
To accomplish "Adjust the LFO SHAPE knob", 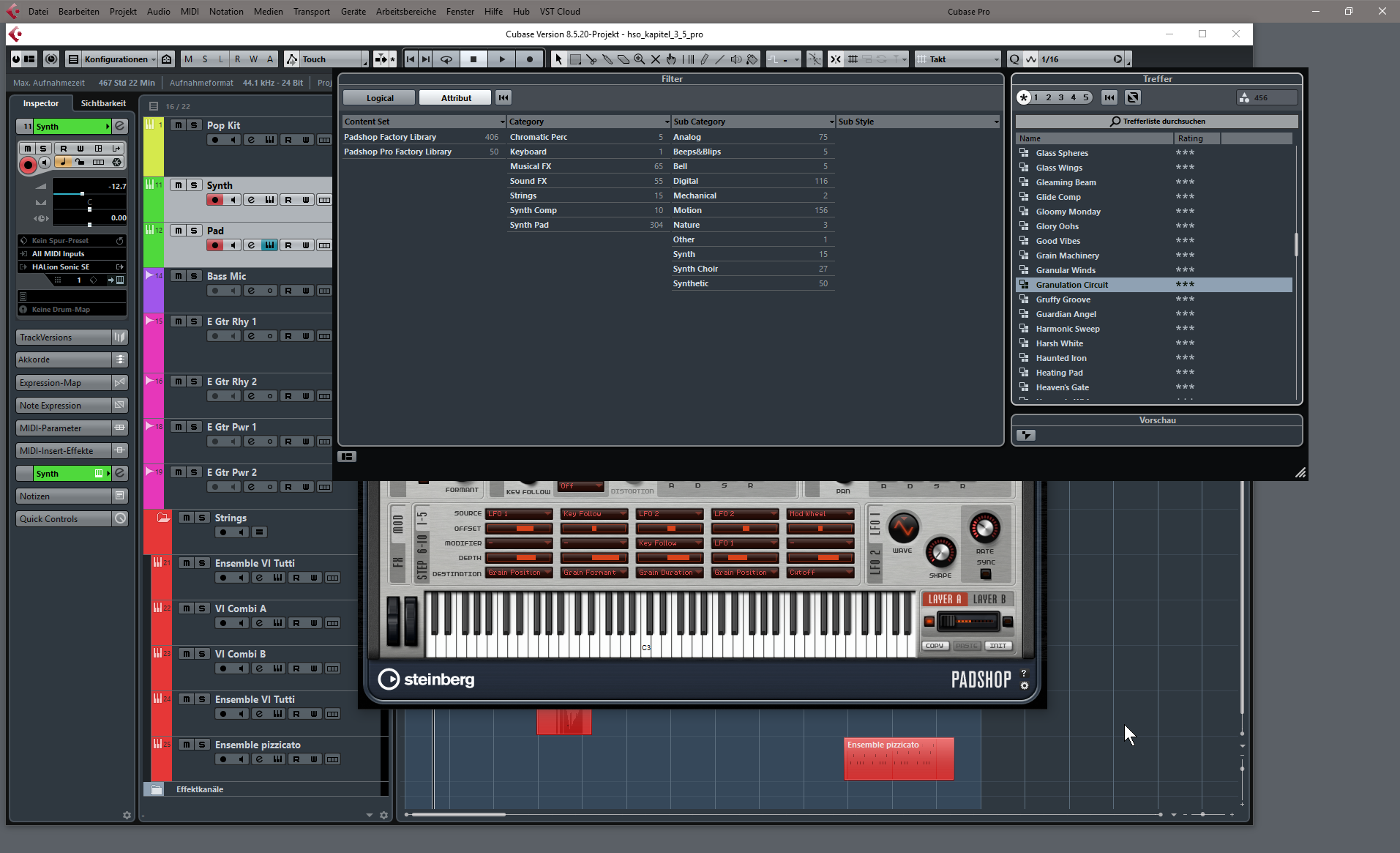I will 940,553.
